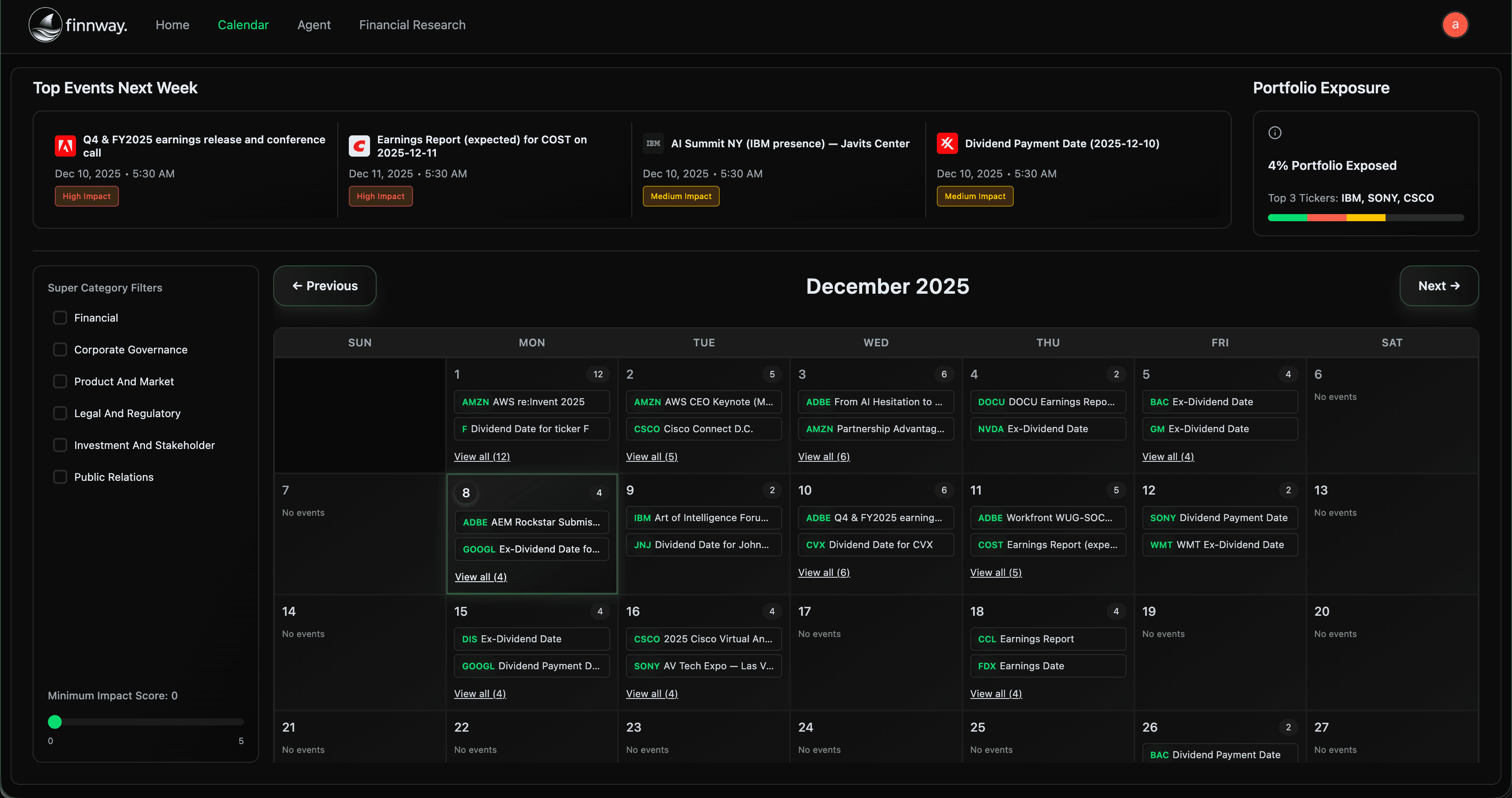Expand View all (4) on December 16
This screenshot has width=1512, height=798.
[x=652, y=694]
